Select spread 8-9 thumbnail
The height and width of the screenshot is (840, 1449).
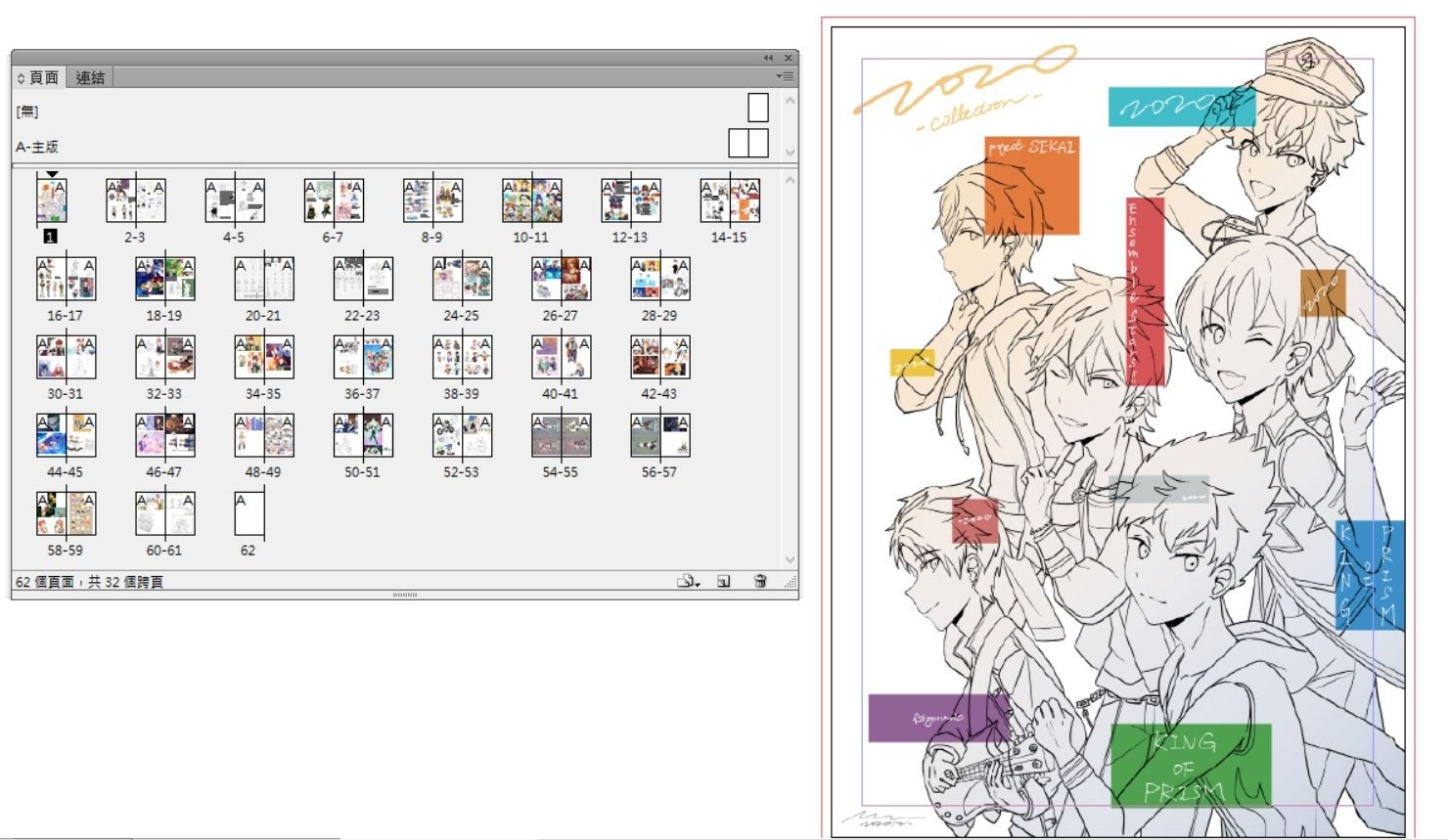point(432,200)
